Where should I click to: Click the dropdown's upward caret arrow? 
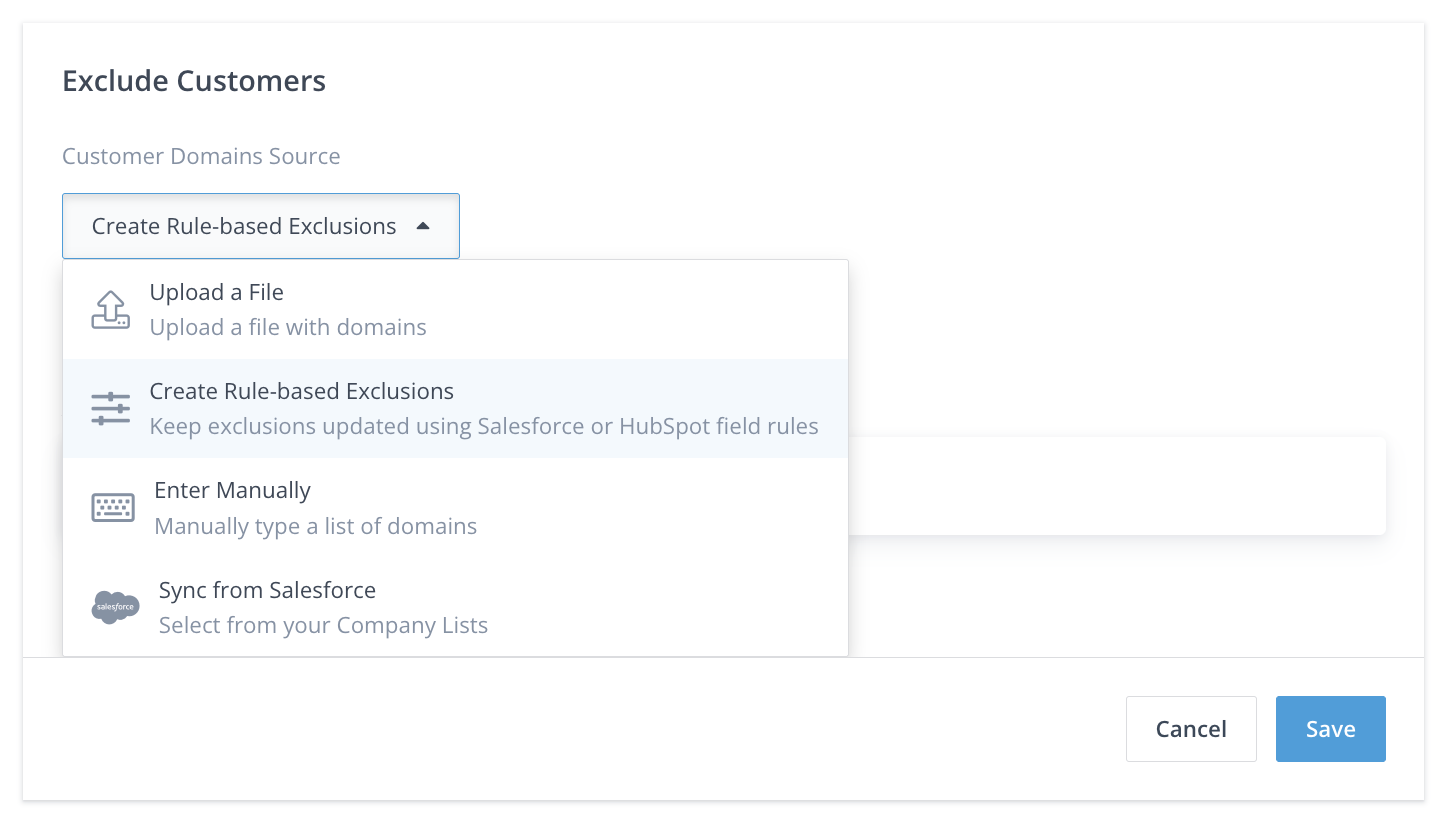click(423, 226)
